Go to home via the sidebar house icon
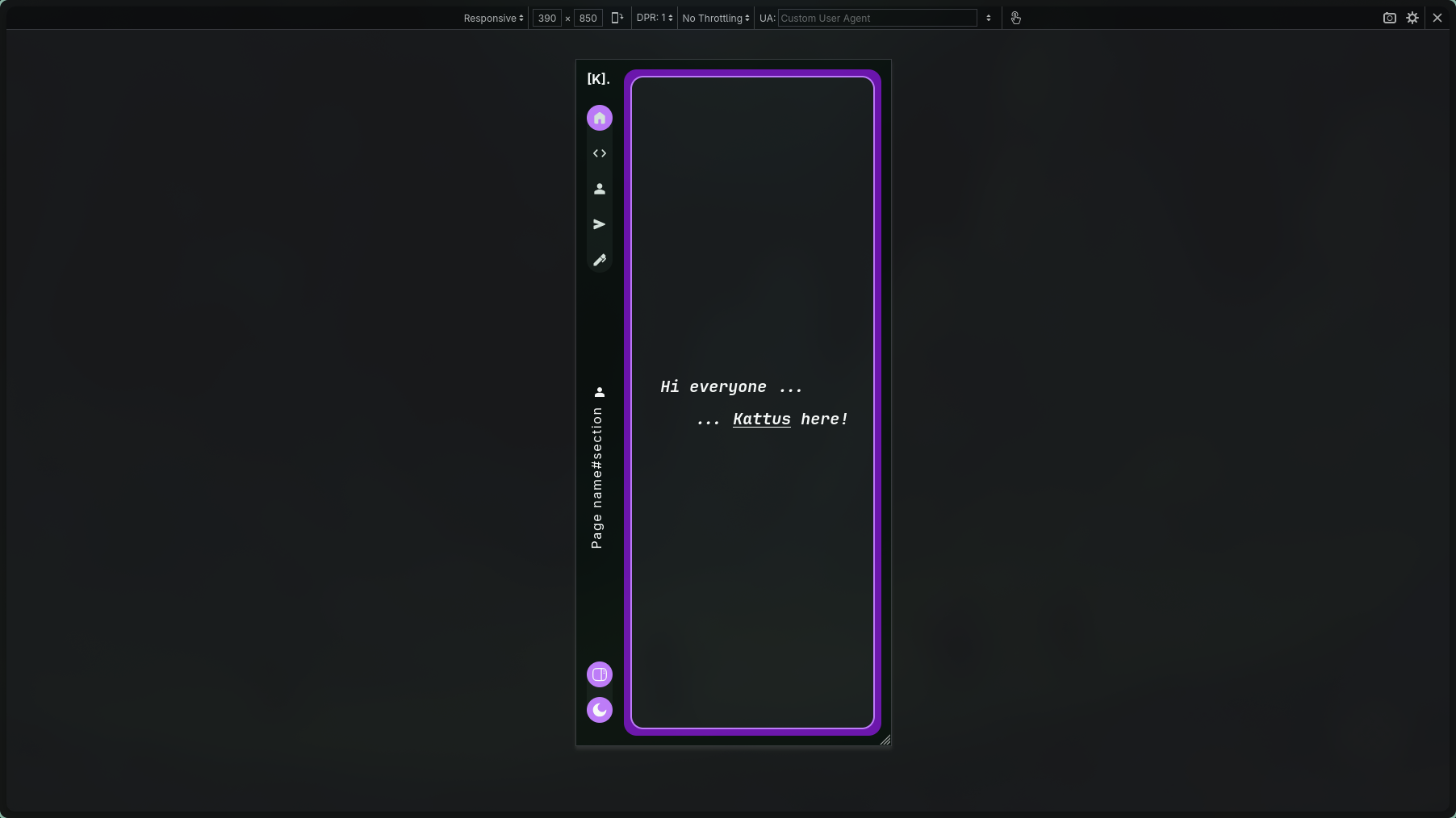1456x818 pixels. 600,118
